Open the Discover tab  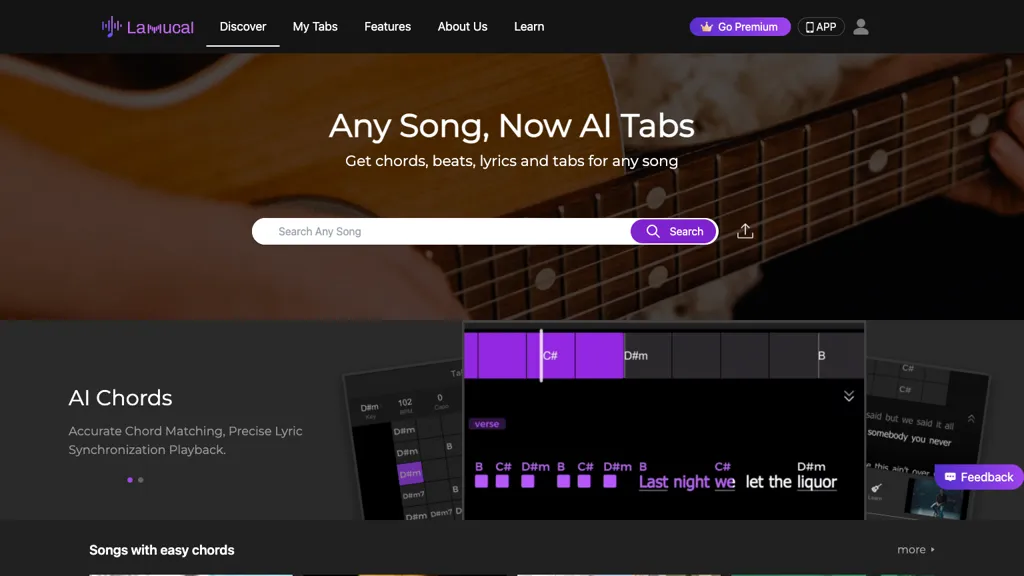243,27
